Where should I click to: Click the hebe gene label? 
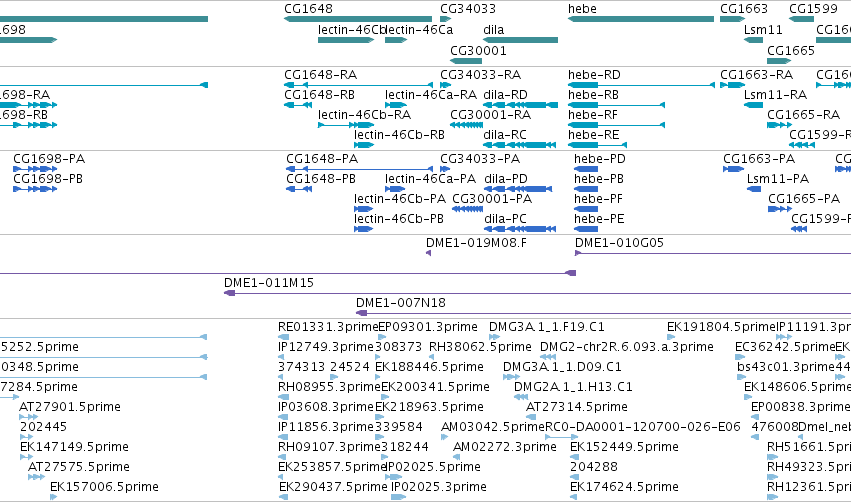(x=582, y=9)
